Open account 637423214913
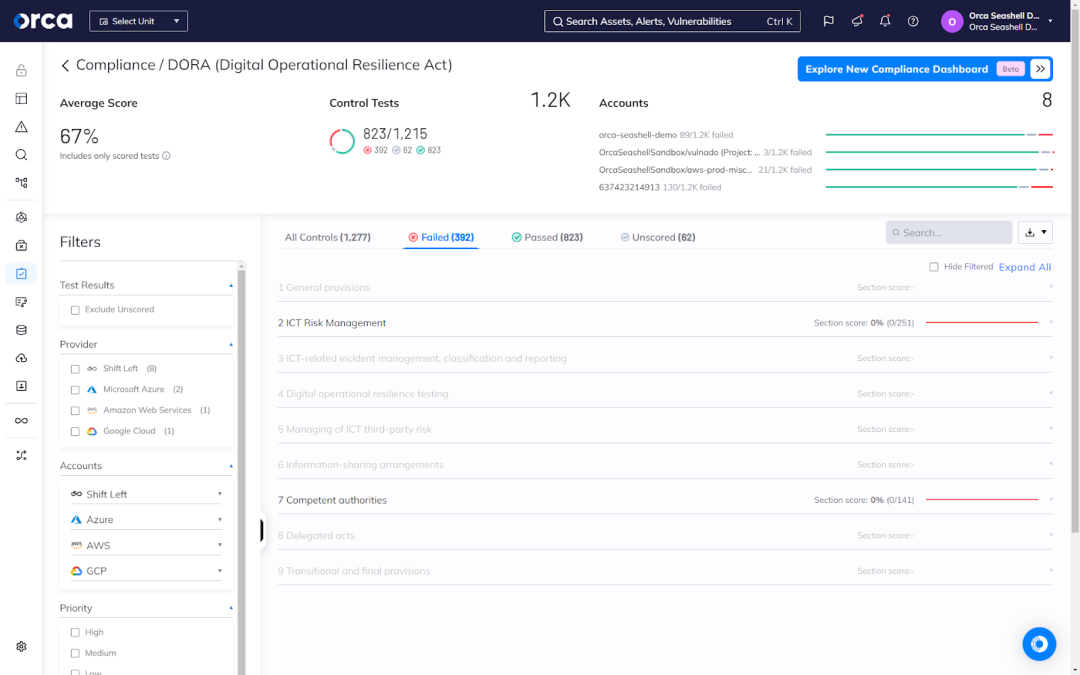1080x675 pixels. click(x=629, y=187)
